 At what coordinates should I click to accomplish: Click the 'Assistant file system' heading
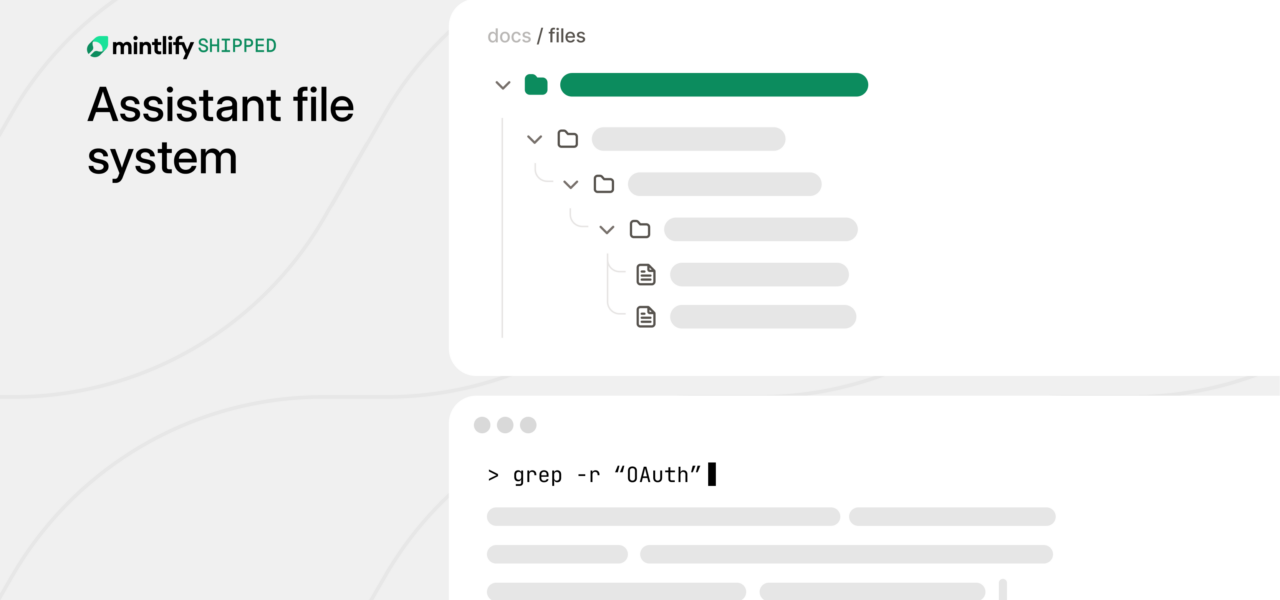[x=220, y=131]
